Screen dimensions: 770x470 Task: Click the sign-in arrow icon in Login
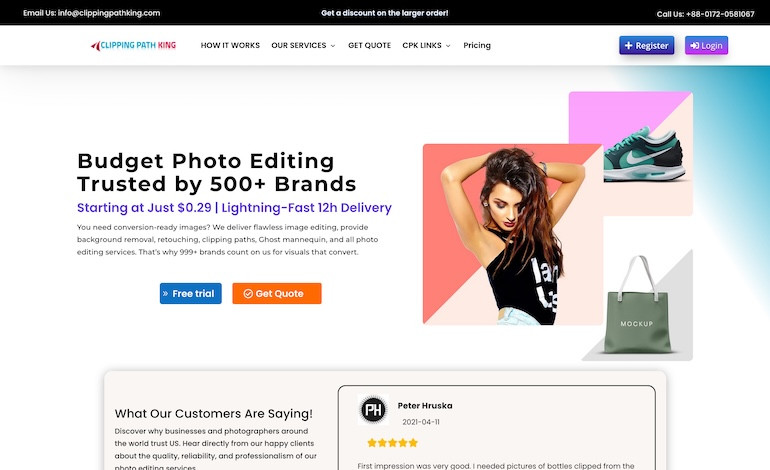(x=694, y=46)
